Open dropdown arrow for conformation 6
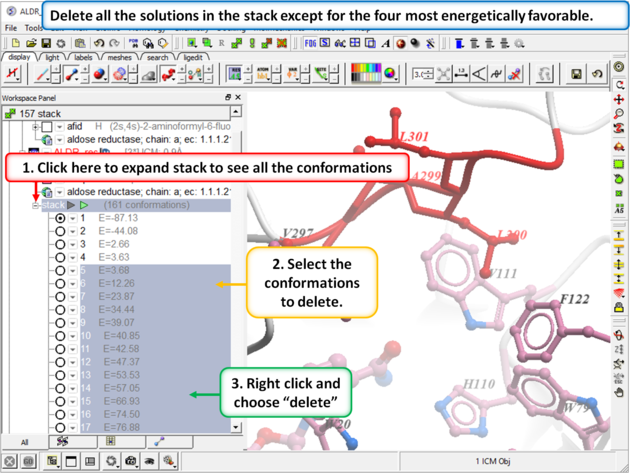This screenshot has width=630, height=473. (73, 284)
